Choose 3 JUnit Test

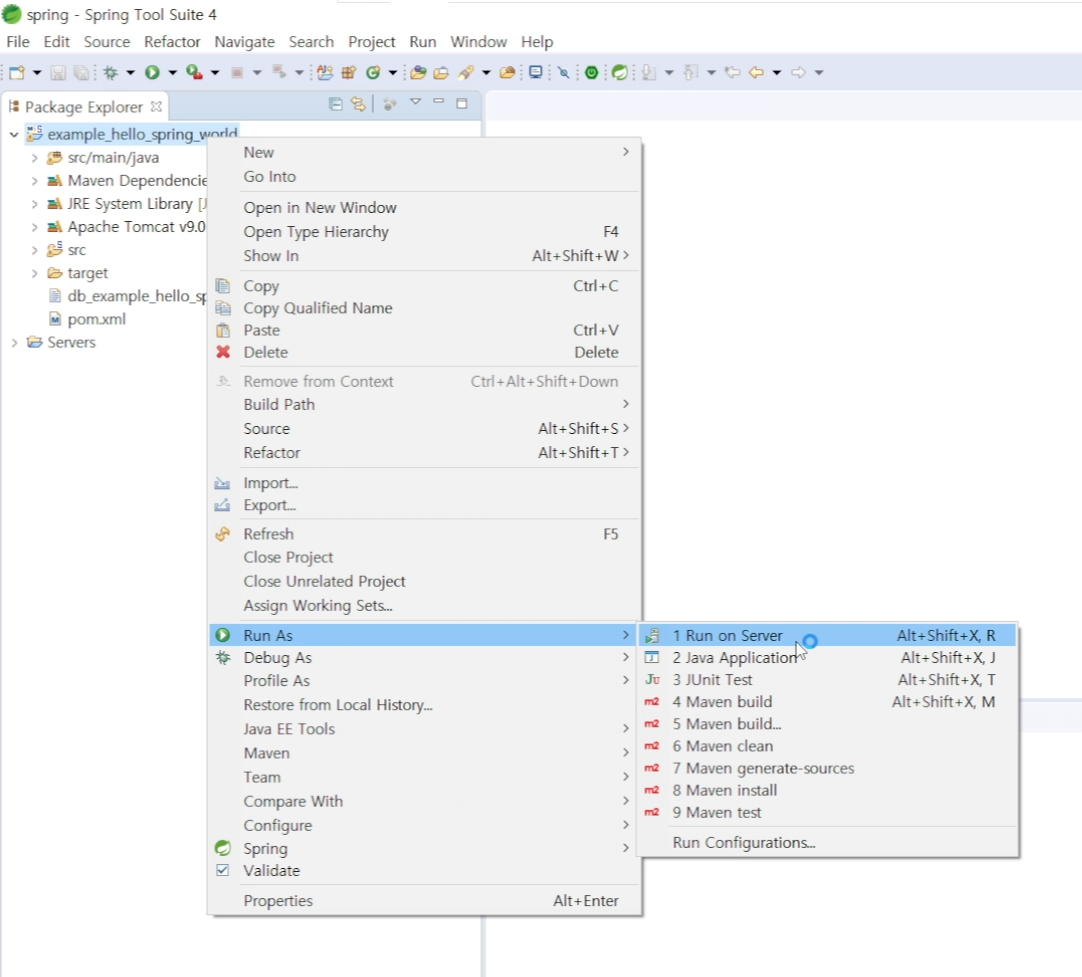(x=827, y=680)
